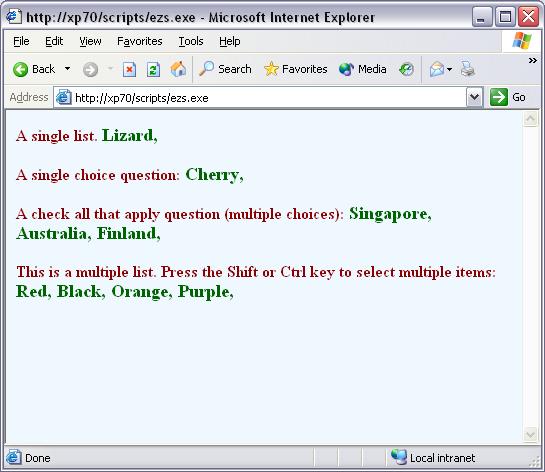The width and height of the screenshot is (545, 472).
Task: Expand toolbar overflow chevron
Action: pos(532,60)
